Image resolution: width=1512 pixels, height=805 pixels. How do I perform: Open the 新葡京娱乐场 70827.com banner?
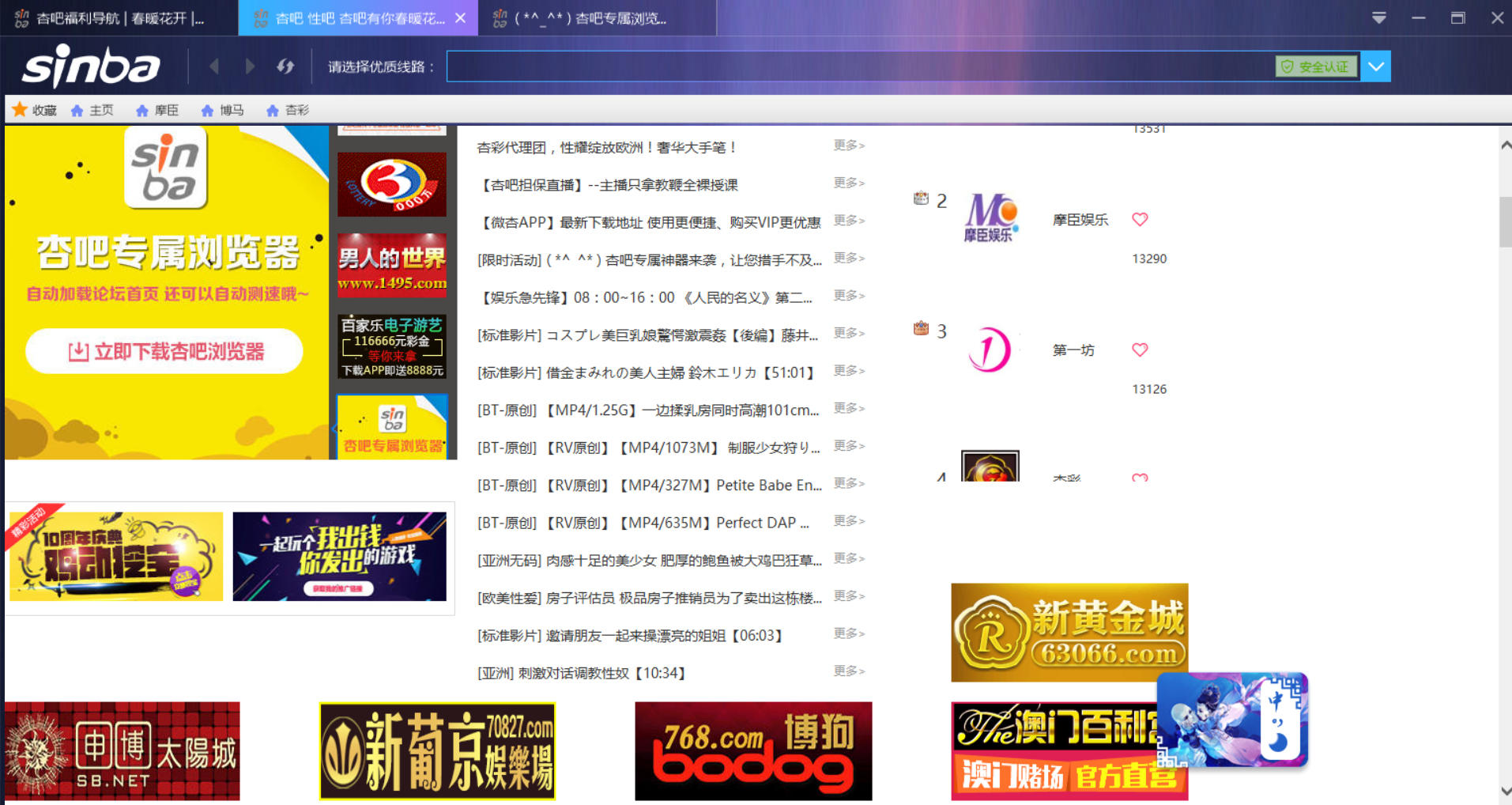pyautogui.click(x=437, y=751)
